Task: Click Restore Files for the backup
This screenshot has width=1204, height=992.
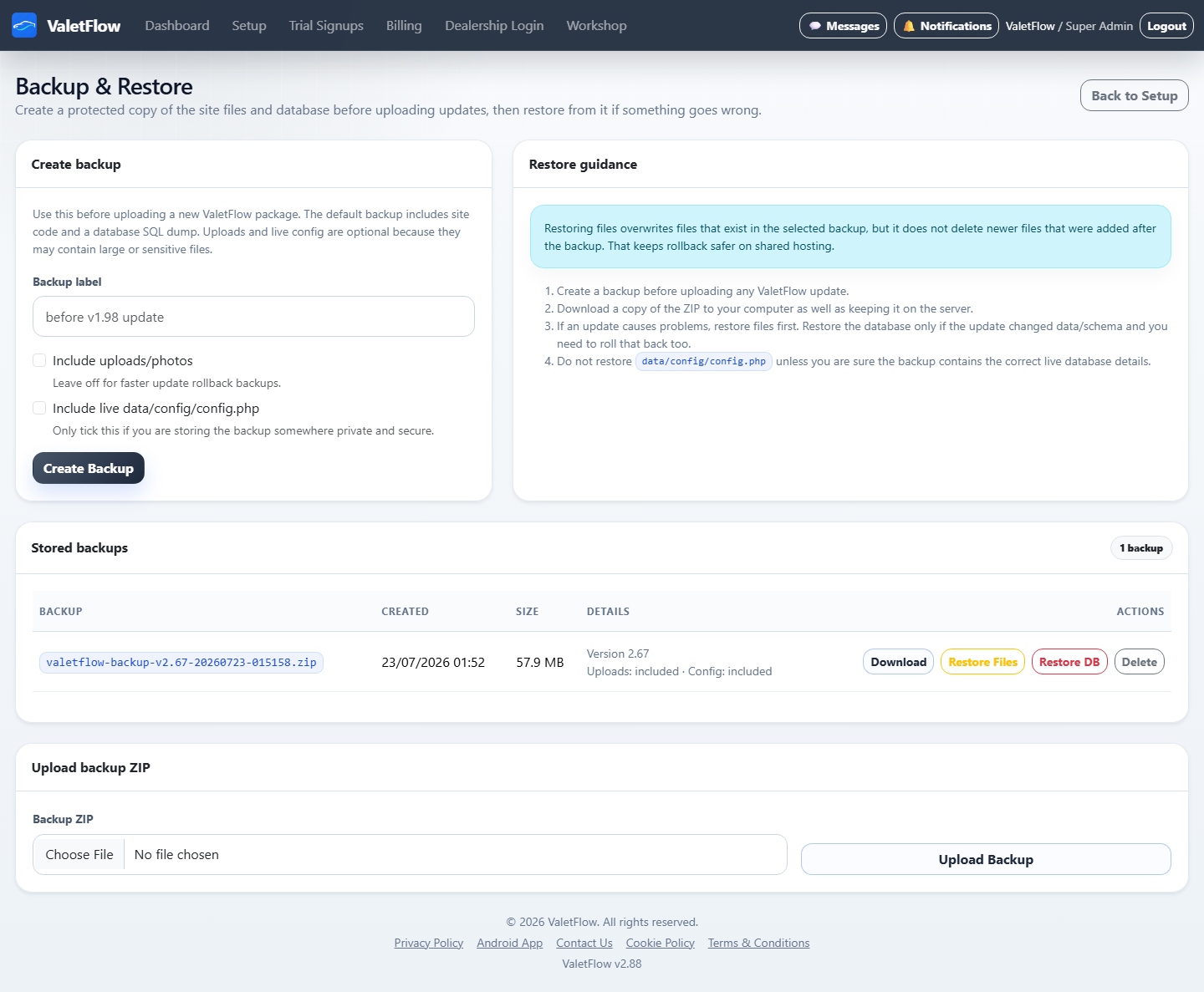Action: click(x=982, y=662)
